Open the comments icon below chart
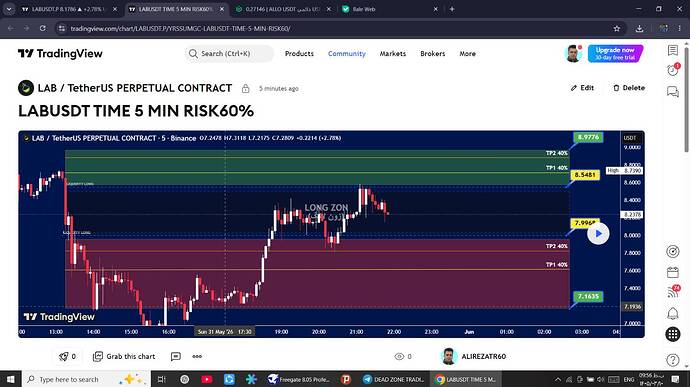This screenshot has height=387, width=690. tap(176, 356)
